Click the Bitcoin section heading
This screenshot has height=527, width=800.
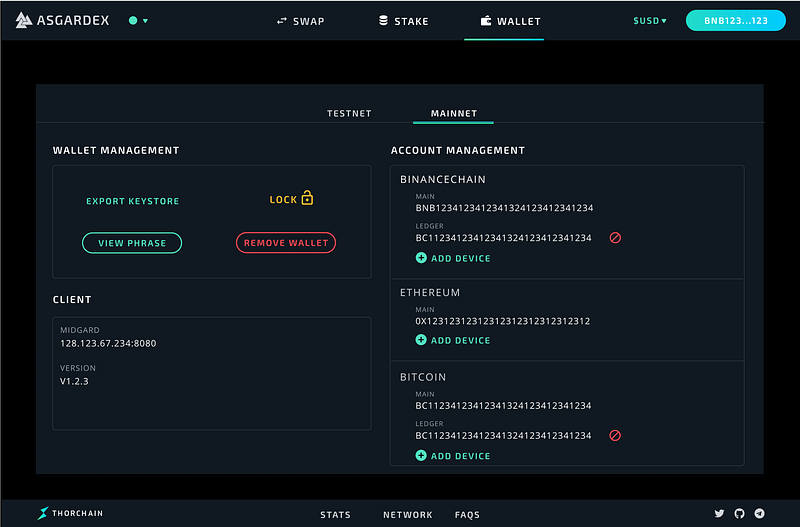click(422, 377)
